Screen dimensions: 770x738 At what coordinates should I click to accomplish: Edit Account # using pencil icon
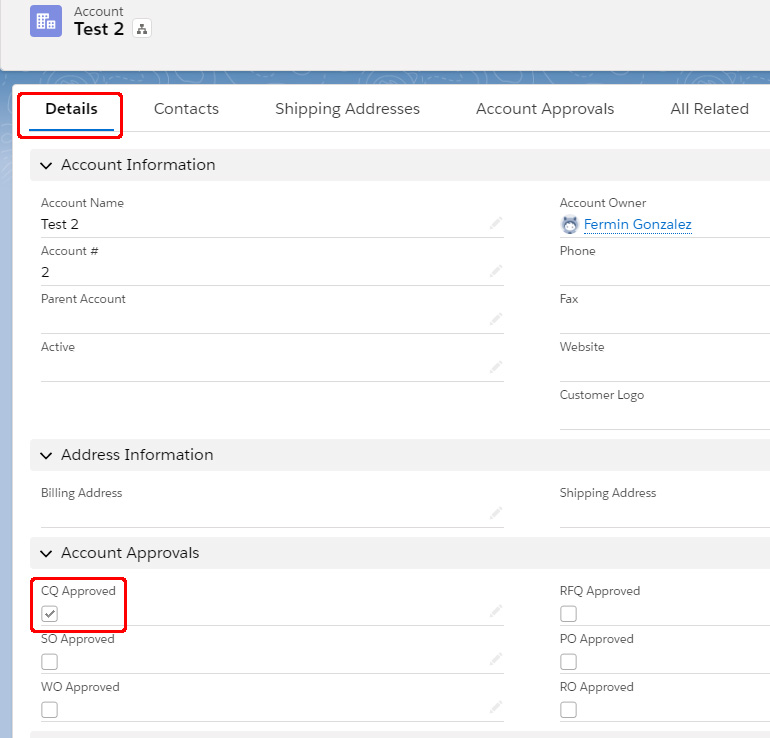coord(495,271)
